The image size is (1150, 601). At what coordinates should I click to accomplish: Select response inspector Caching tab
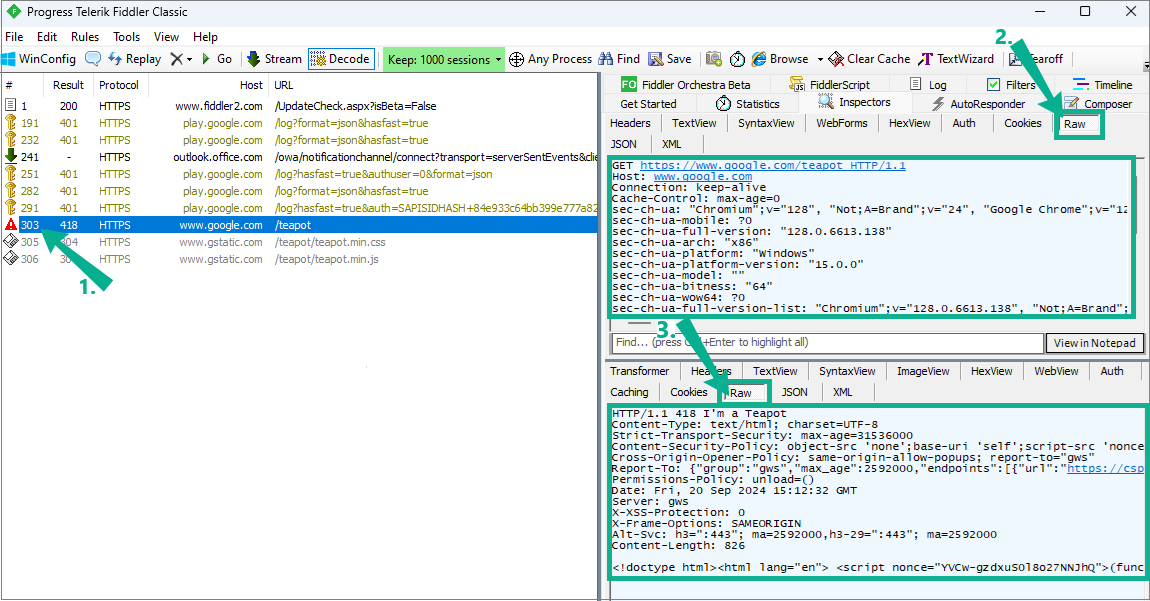point(629,392)
